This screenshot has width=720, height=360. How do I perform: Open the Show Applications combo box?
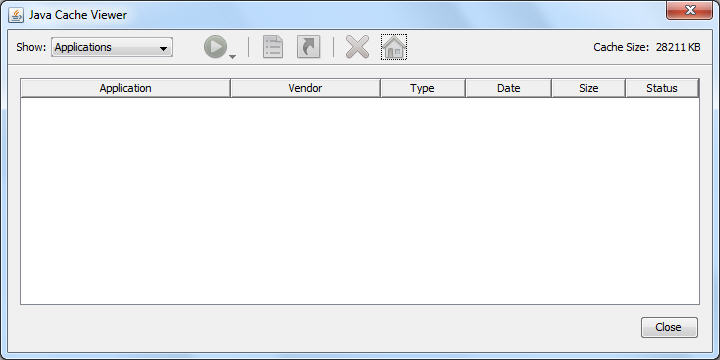112,47
